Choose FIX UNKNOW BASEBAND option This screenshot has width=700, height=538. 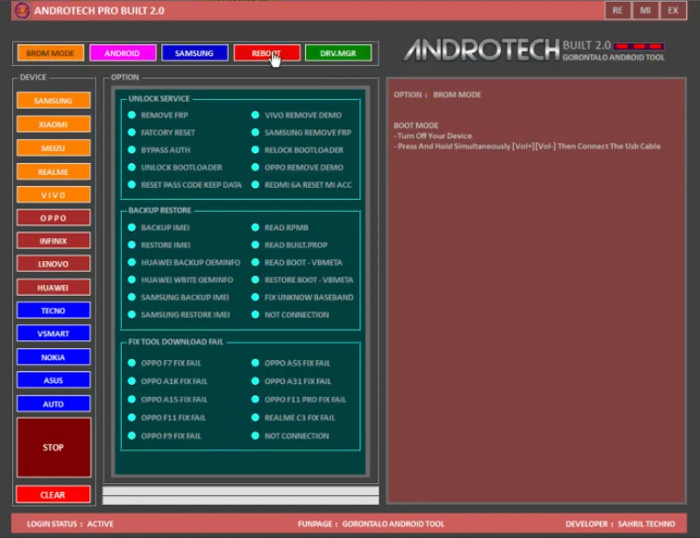(303, 297)
